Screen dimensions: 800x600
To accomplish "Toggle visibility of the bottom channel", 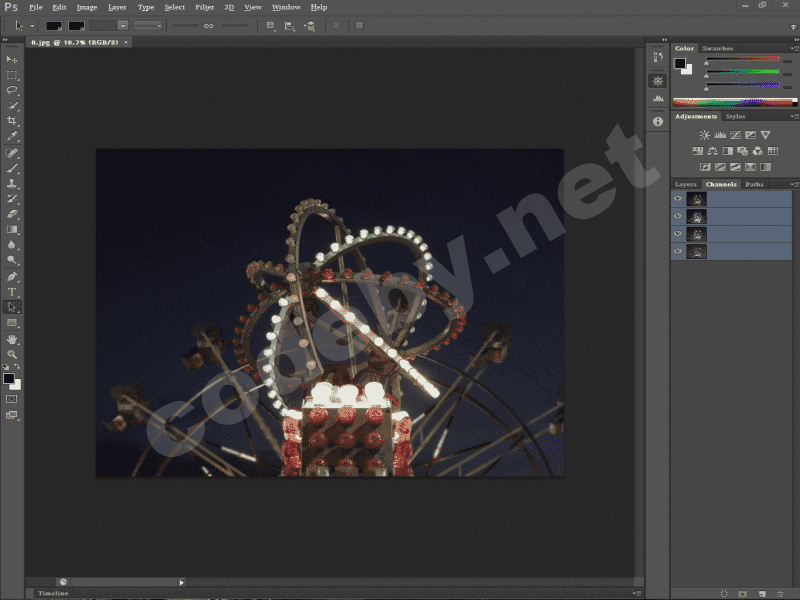I will pos(678,252).
